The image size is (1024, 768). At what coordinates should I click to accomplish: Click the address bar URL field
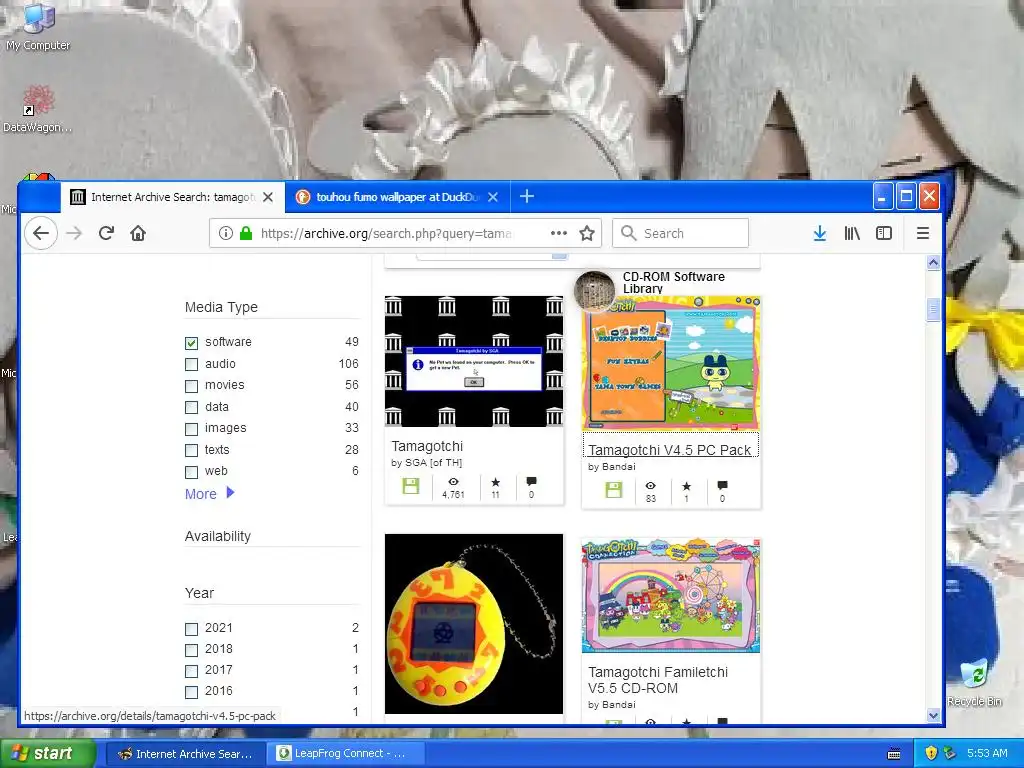coord(385,233)
